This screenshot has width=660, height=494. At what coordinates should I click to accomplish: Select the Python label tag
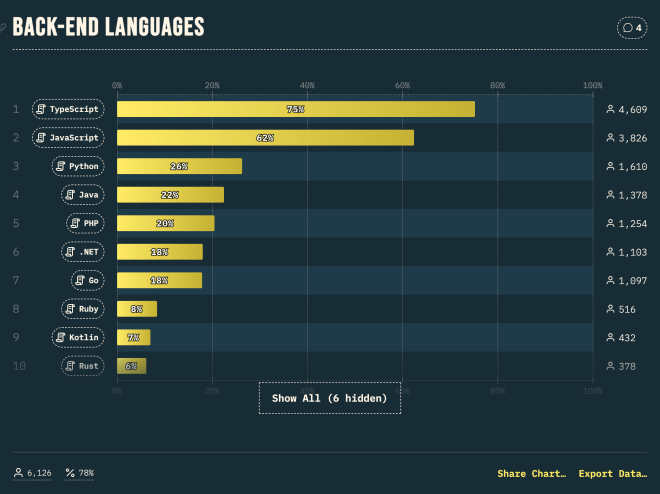(x=78, y=166)
